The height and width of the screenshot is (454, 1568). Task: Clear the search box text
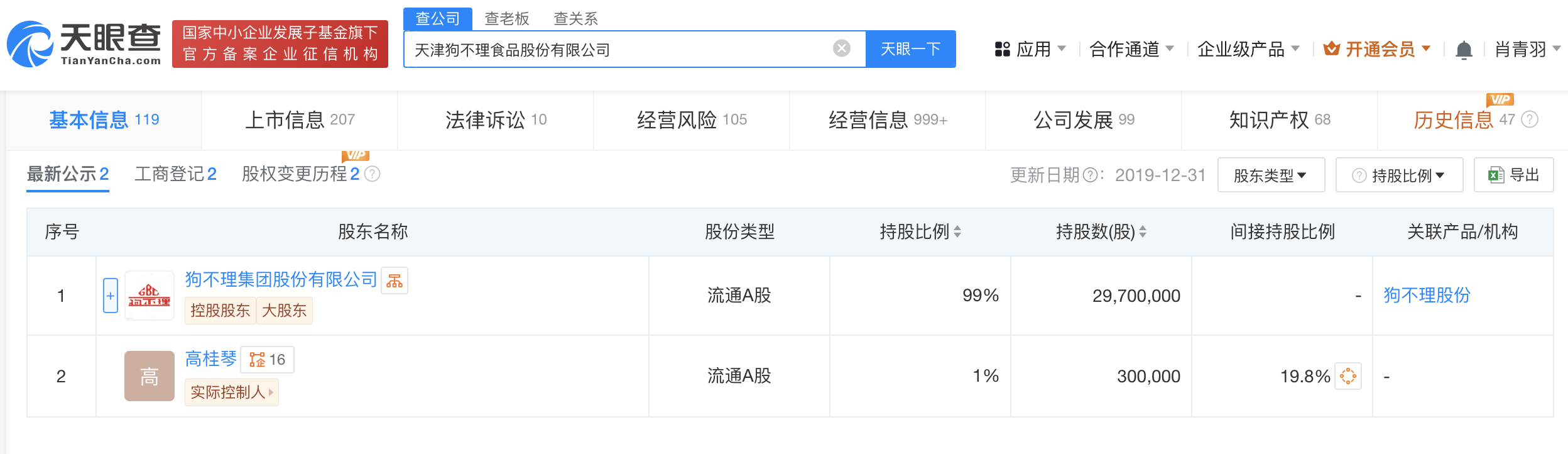tap(841, 48)
